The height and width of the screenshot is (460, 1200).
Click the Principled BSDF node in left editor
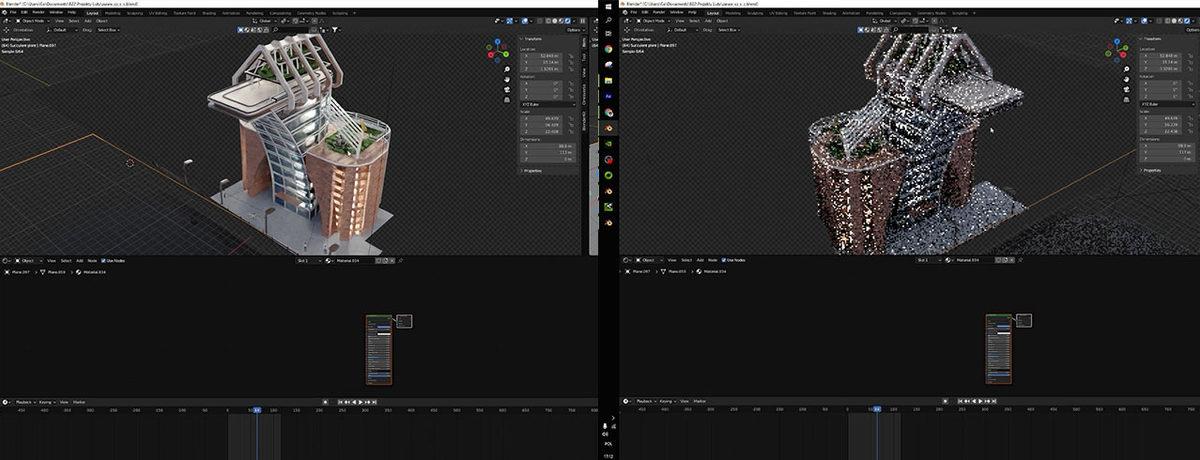click(380, 350)
